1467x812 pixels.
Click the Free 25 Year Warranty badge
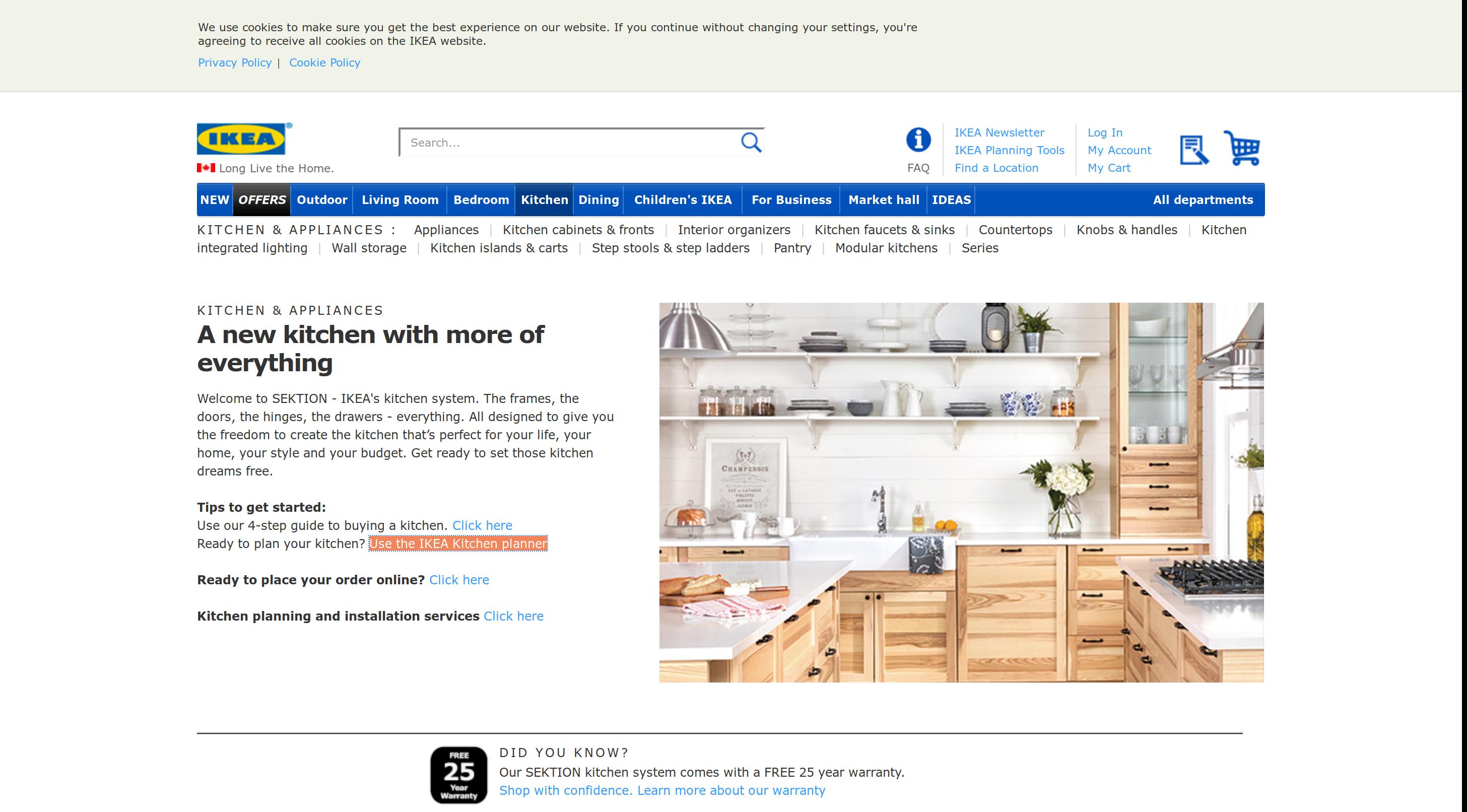coord(458,774)
